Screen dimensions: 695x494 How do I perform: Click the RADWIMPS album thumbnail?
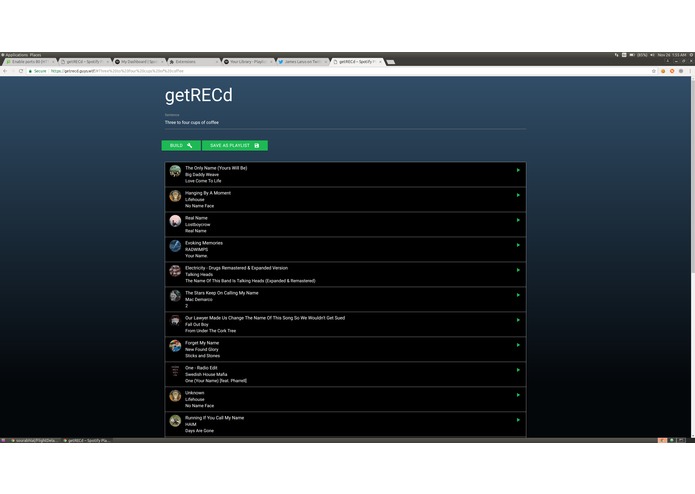point(175,246)
